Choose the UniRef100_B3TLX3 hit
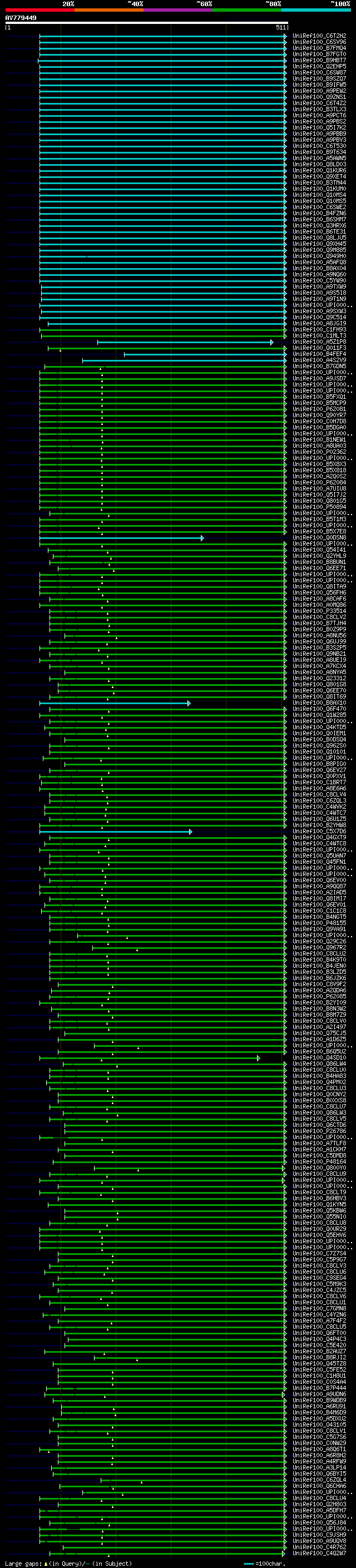Screen dimensions: 356x1568 click(x=319, y=109)
